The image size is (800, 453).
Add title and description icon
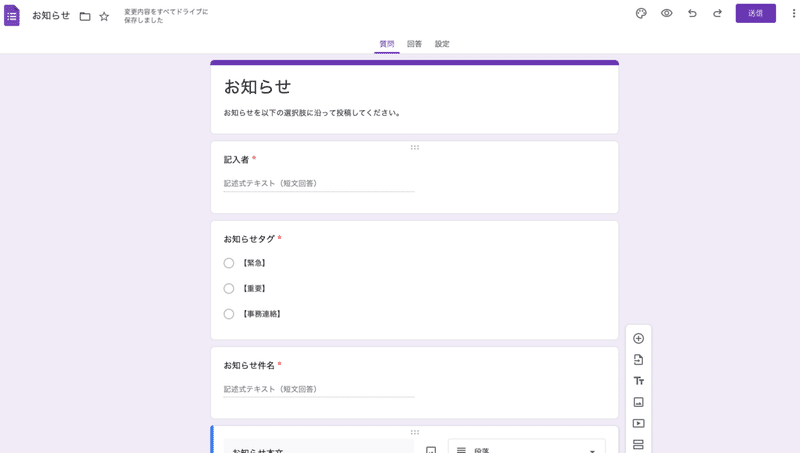(x=638, y=381)
